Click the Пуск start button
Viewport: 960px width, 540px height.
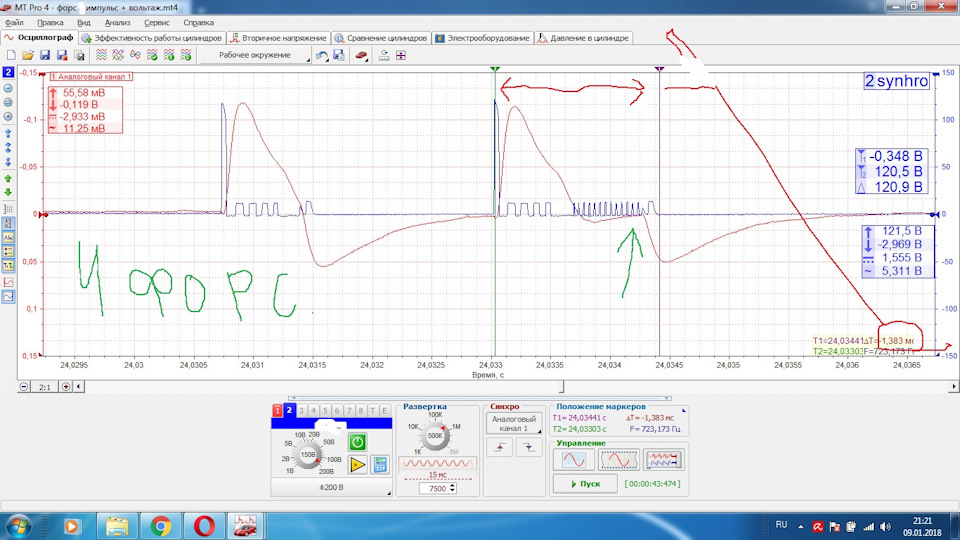pyautogui.click(x=585, y=484)
